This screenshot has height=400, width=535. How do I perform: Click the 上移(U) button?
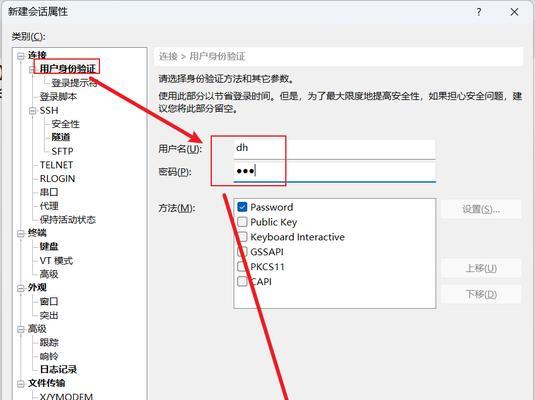[481, 268]
